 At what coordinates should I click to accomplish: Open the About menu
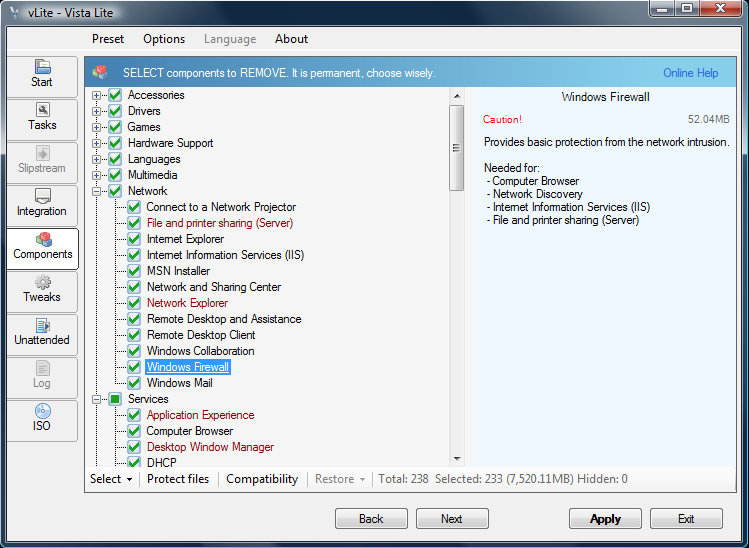[291, 39]
